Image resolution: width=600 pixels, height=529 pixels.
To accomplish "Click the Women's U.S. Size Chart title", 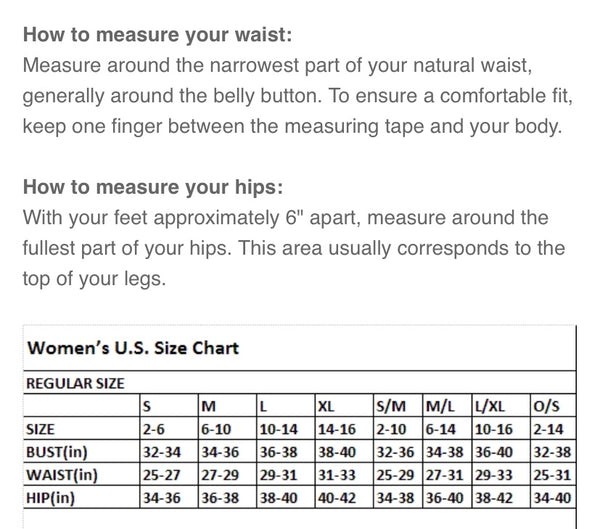I will click(x=133, y=348).
